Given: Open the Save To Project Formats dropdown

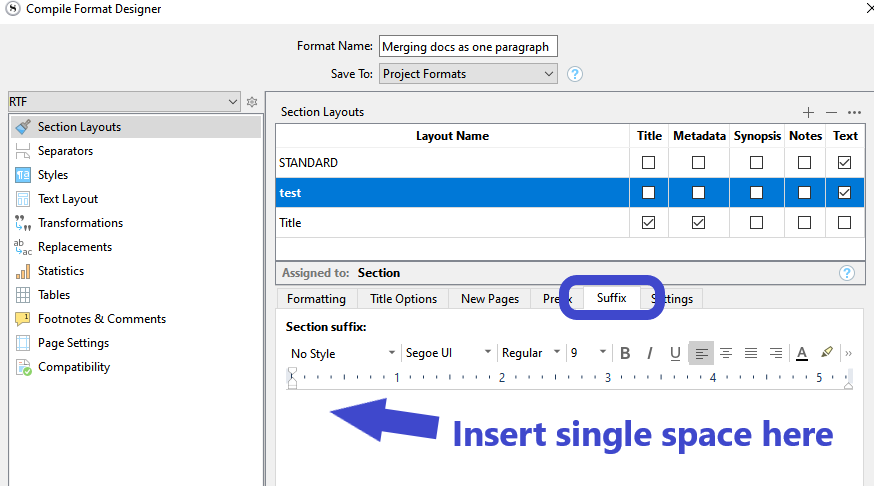Looking at the screenshot, I should point(467,74).
